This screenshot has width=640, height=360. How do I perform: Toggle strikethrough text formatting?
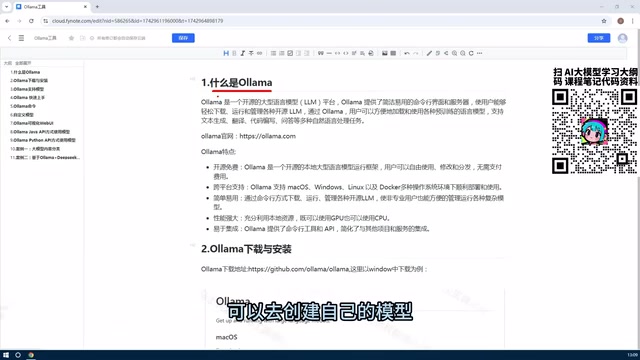pos(251,53)
